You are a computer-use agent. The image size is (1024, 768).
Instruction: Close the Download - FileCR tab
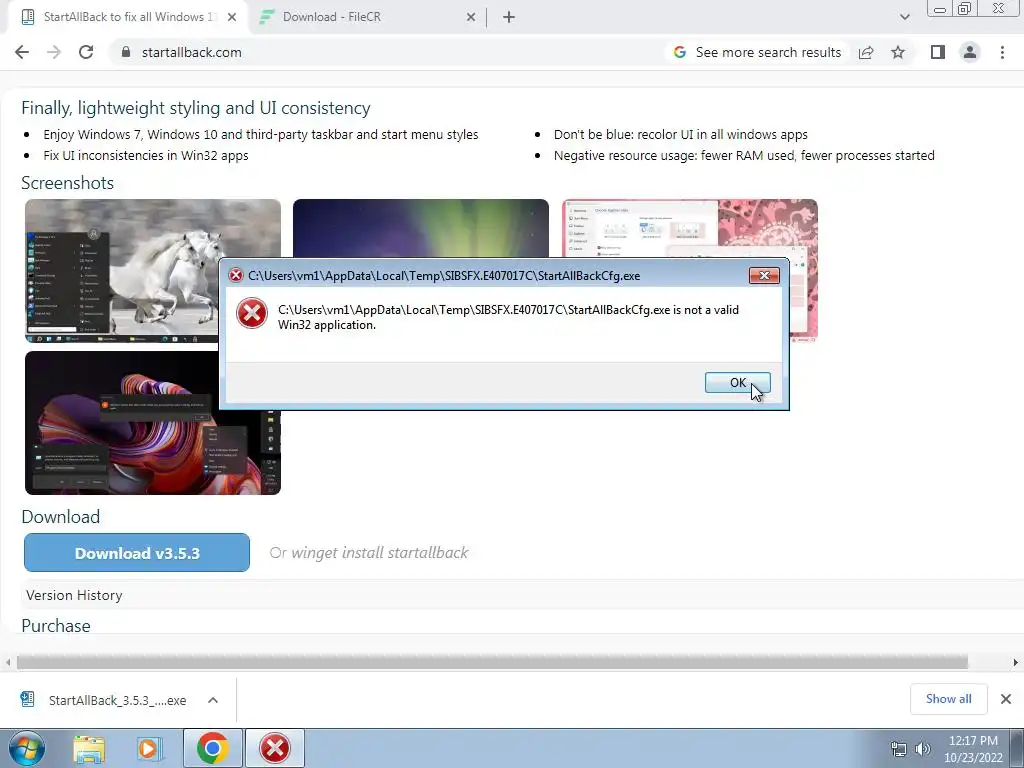[471, 17]
